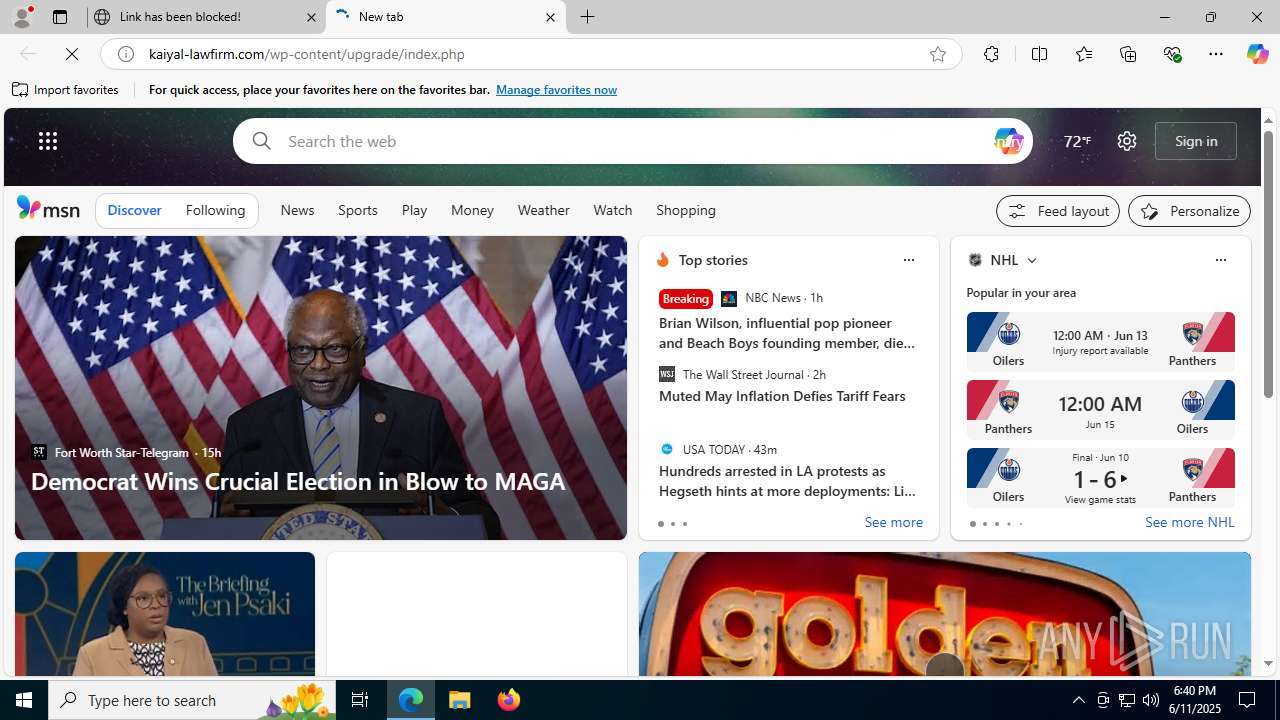Click the web search magnifier icon
Image resolution: width=1280 pixels, height=720 pixels.
click(261, 141)
